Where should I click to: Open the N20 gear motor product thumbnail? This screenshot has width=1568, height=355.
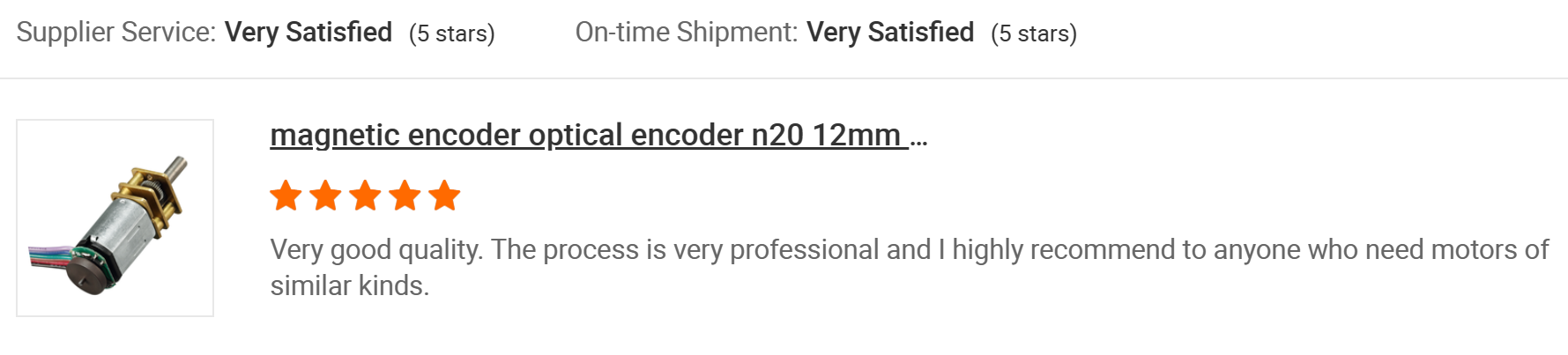point(115,218)
